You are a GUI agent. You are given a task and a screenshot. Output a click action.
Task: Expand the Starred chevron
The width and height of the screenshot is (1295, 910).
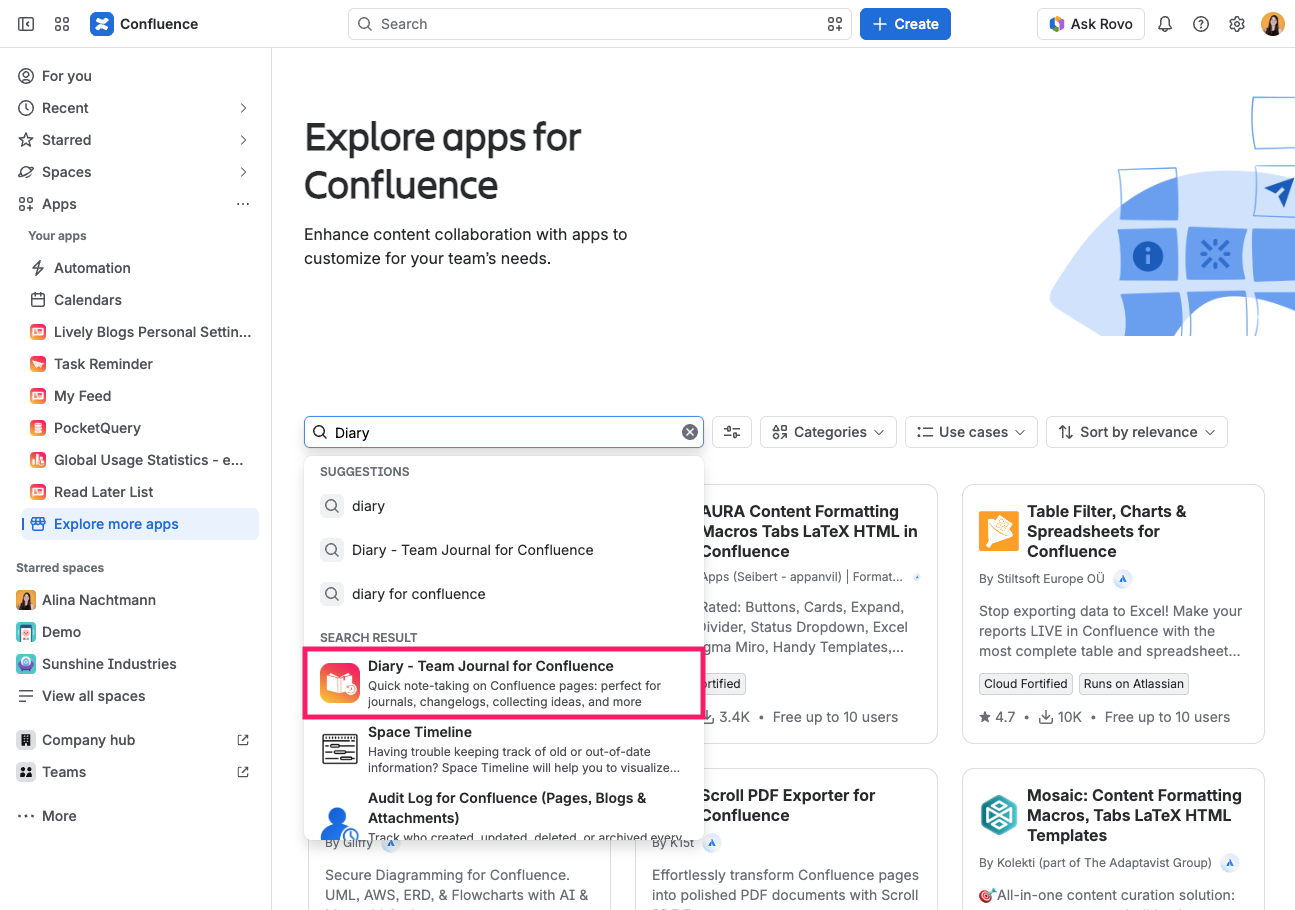243,140
